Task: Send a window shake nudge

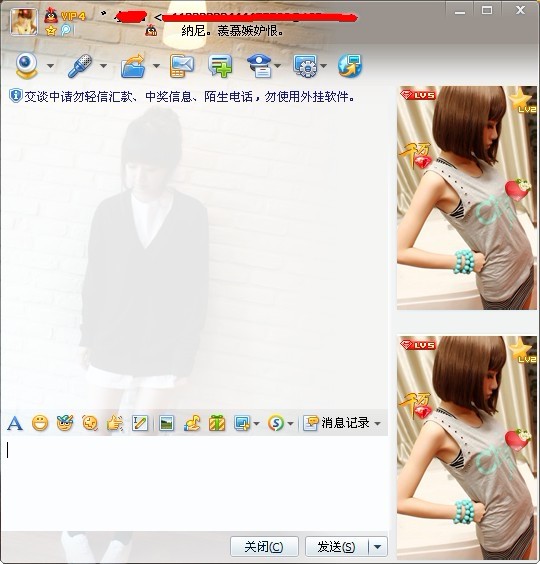Action: coord(90,423)
